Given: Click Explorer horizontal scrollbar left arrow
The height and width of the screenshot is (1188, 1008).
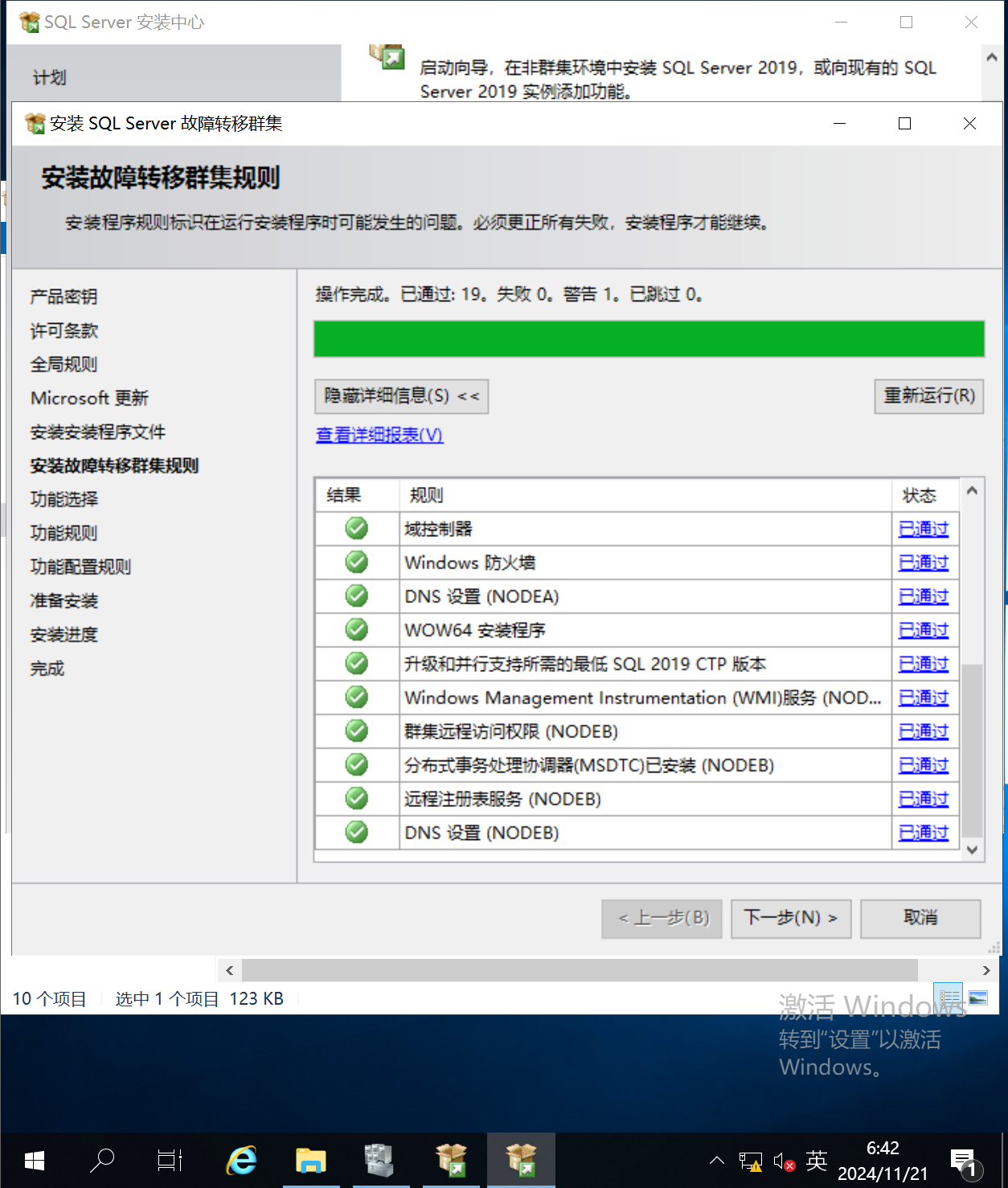Looking at the screenshot, I should tap(230, 970).
